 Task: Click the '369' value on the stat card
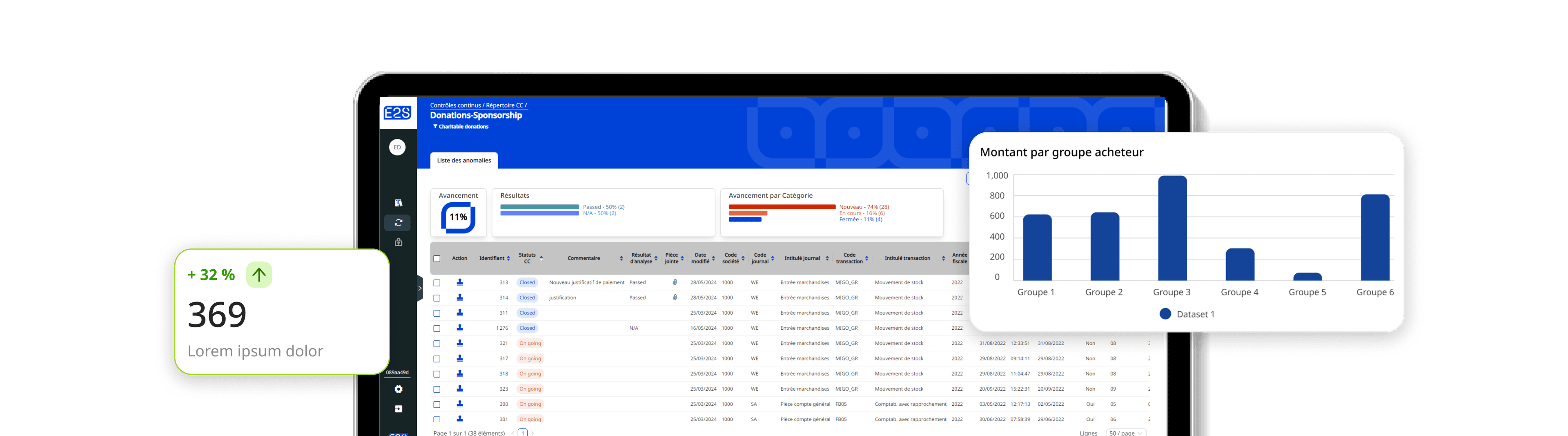(x=217, y=315)
